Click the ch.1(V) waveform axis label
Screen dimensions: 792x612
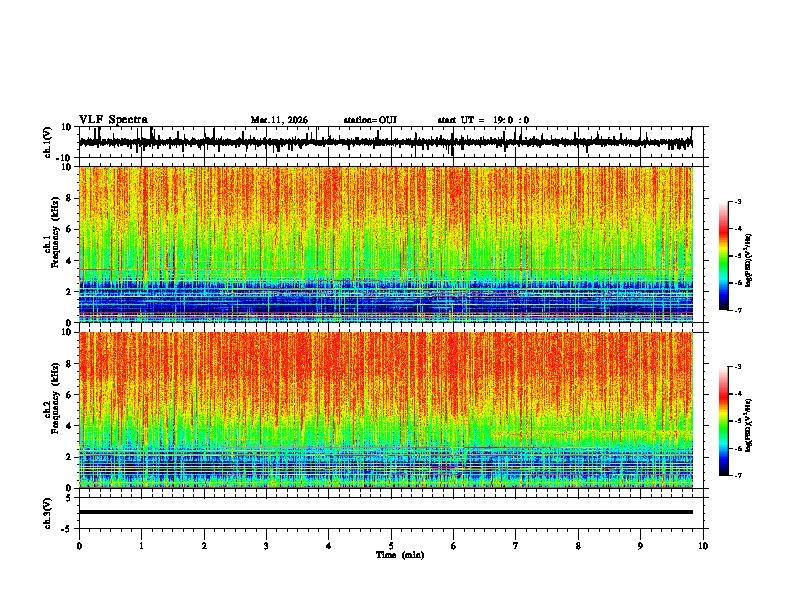pos(48,142)
